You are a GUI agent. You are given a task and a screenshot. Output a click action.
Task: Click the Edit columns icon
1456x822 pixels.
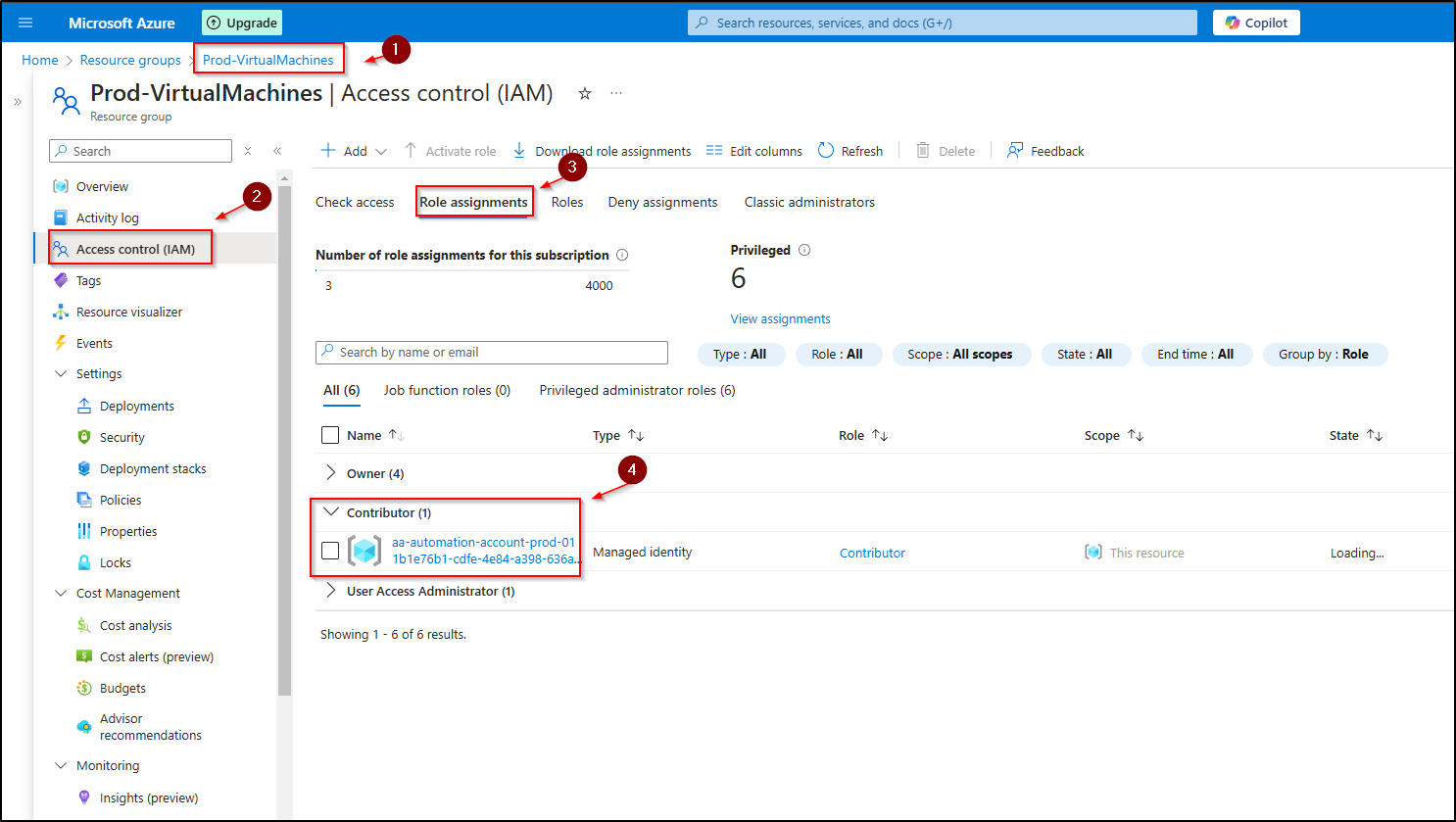pyautogui.click(x=714, y=151)
